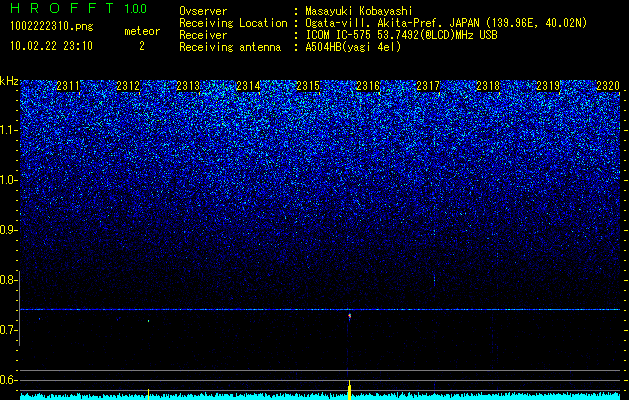Click time marker 2316
The width and height of the screenshot is (629, 400).
(x=368, y=86)
